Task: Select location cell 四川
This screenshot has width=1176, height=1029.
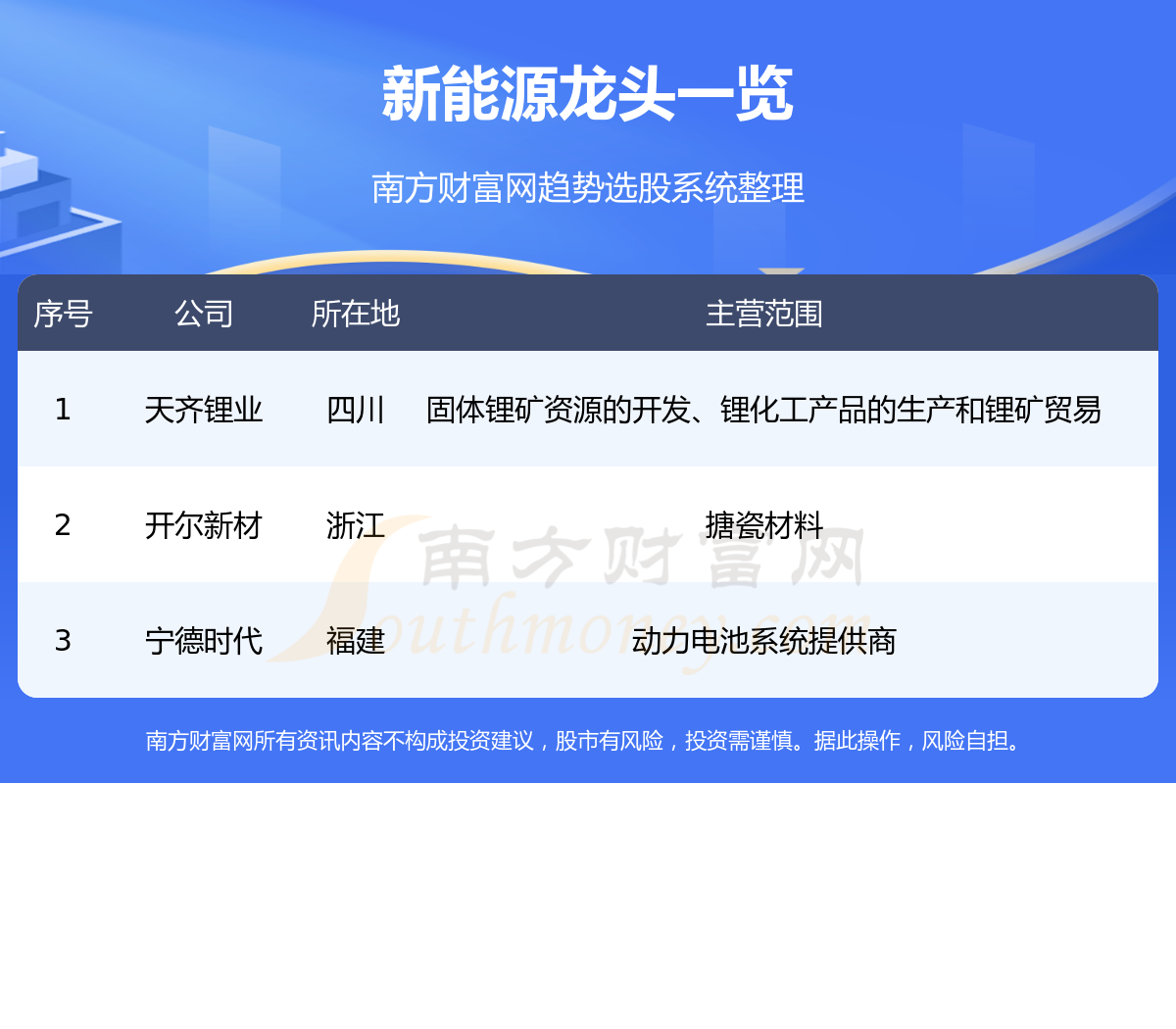Action: pyautogui.click(x=356, y=410)
